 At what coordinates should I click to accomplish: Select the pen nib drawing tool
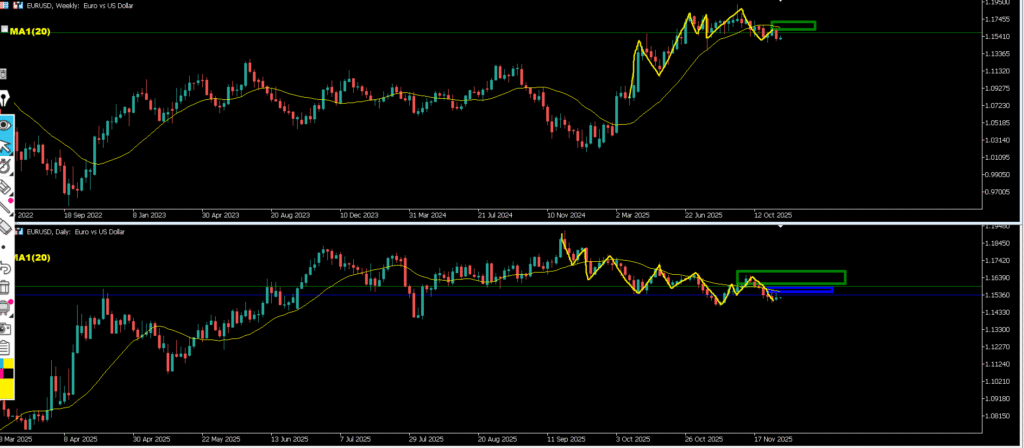pos(5,99)
